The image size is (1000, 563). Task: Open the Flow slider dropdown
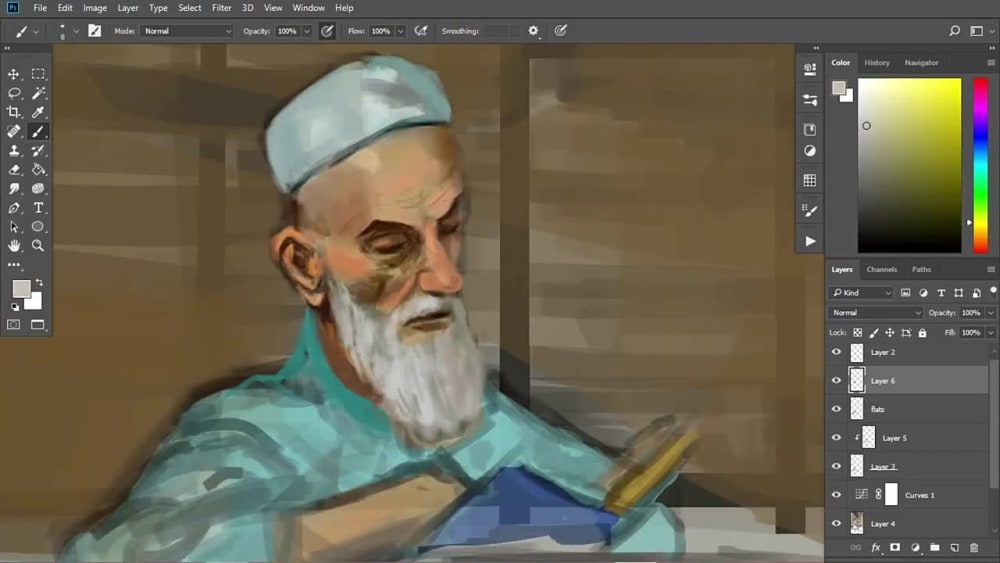pos(401,31)
